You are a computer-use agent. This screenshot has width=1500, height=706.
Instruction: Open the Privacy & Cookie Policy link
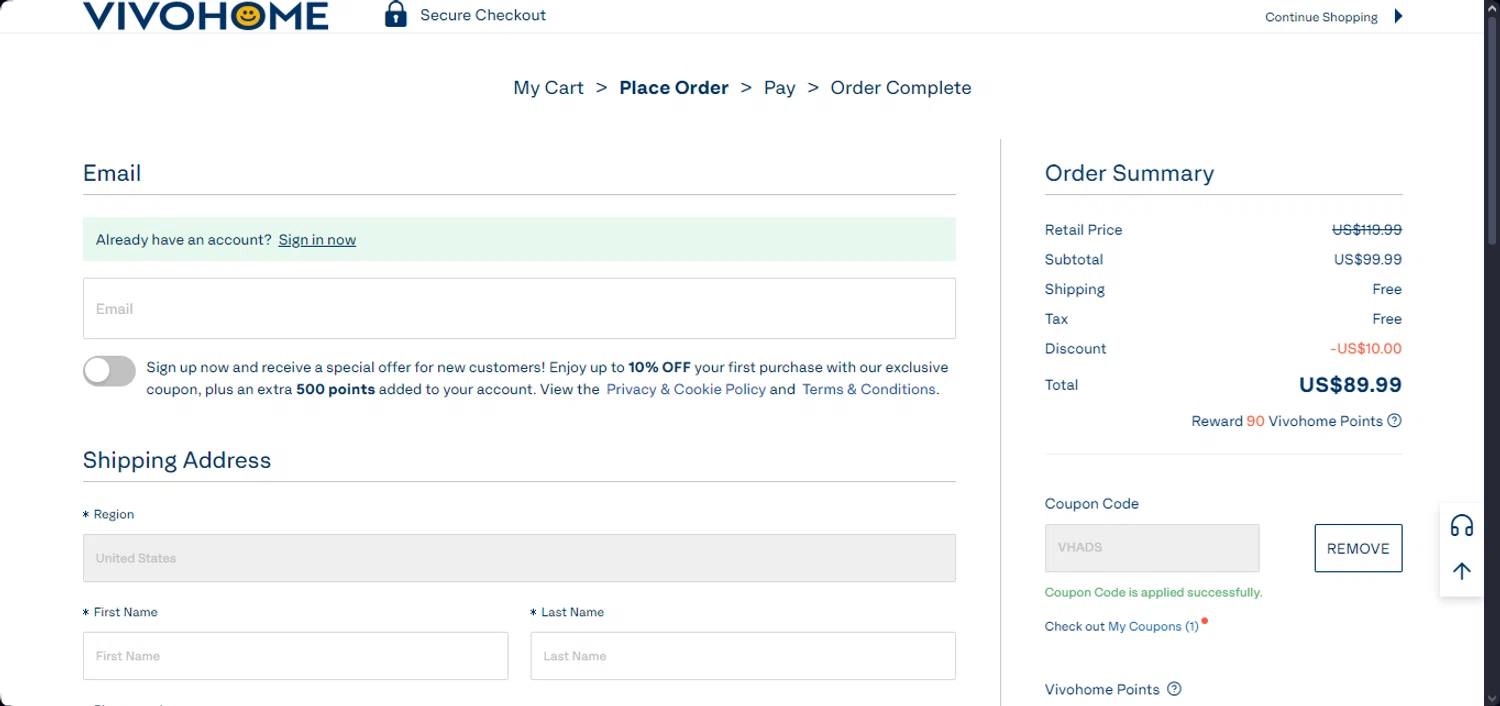click(x=686, y=389)
